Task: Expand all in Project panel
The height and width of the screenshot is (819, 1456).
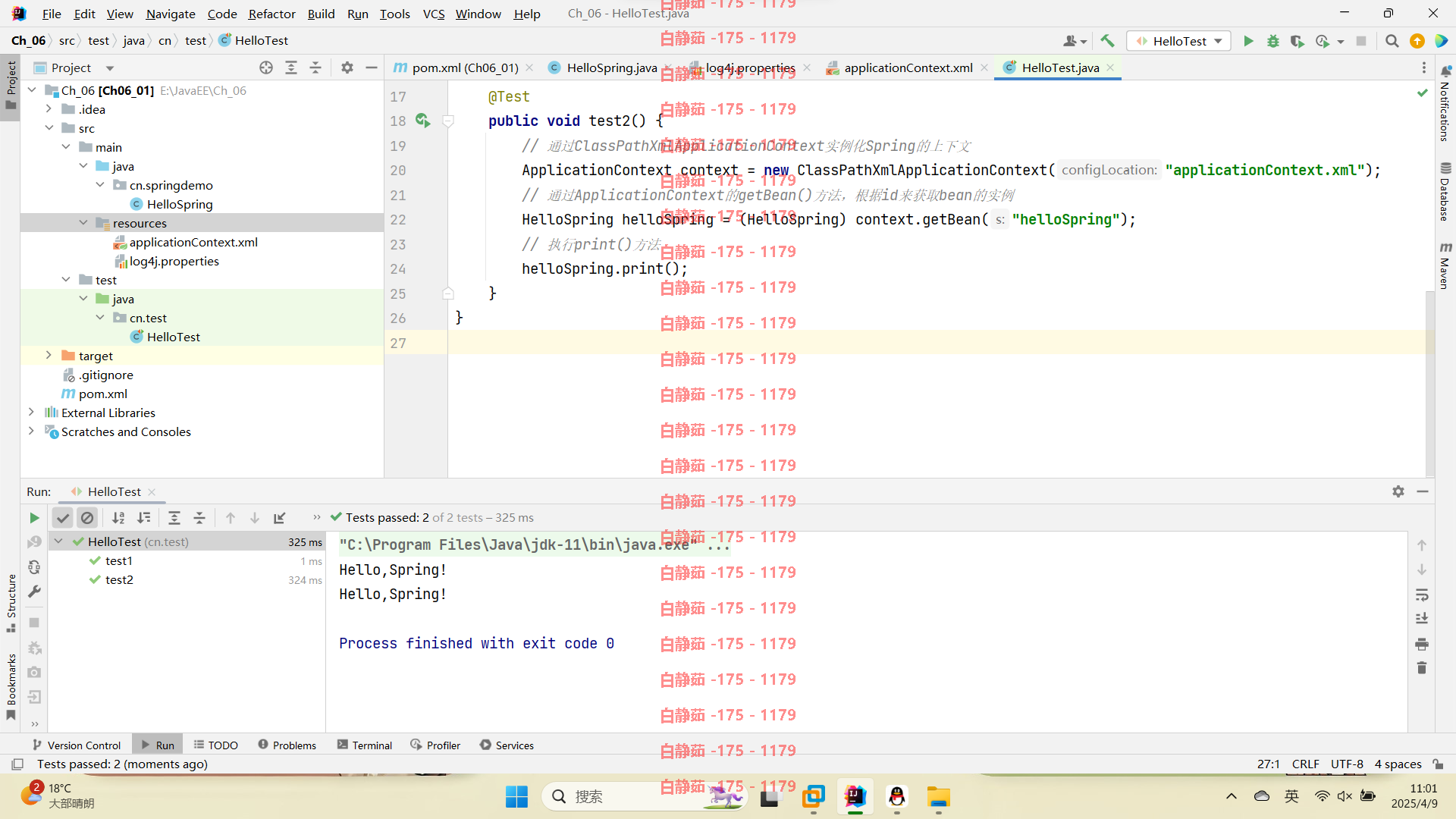Action: (291, 67)
